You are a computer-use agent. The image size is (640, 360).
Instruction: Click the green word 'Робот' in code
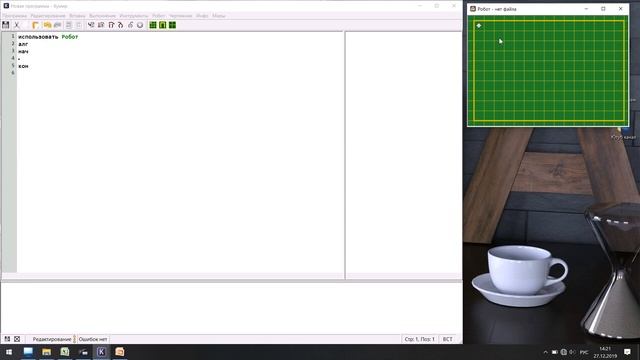tap(70, 37)
